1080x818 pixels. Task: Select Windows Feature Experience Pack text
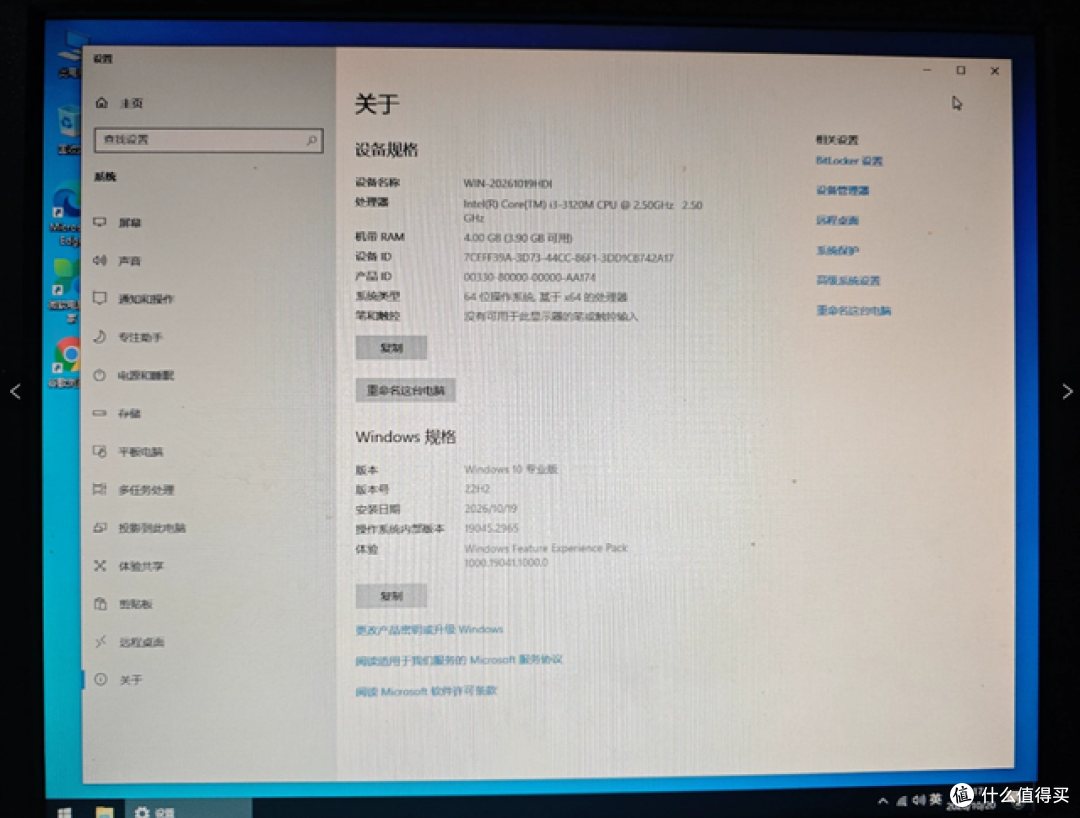546,555
